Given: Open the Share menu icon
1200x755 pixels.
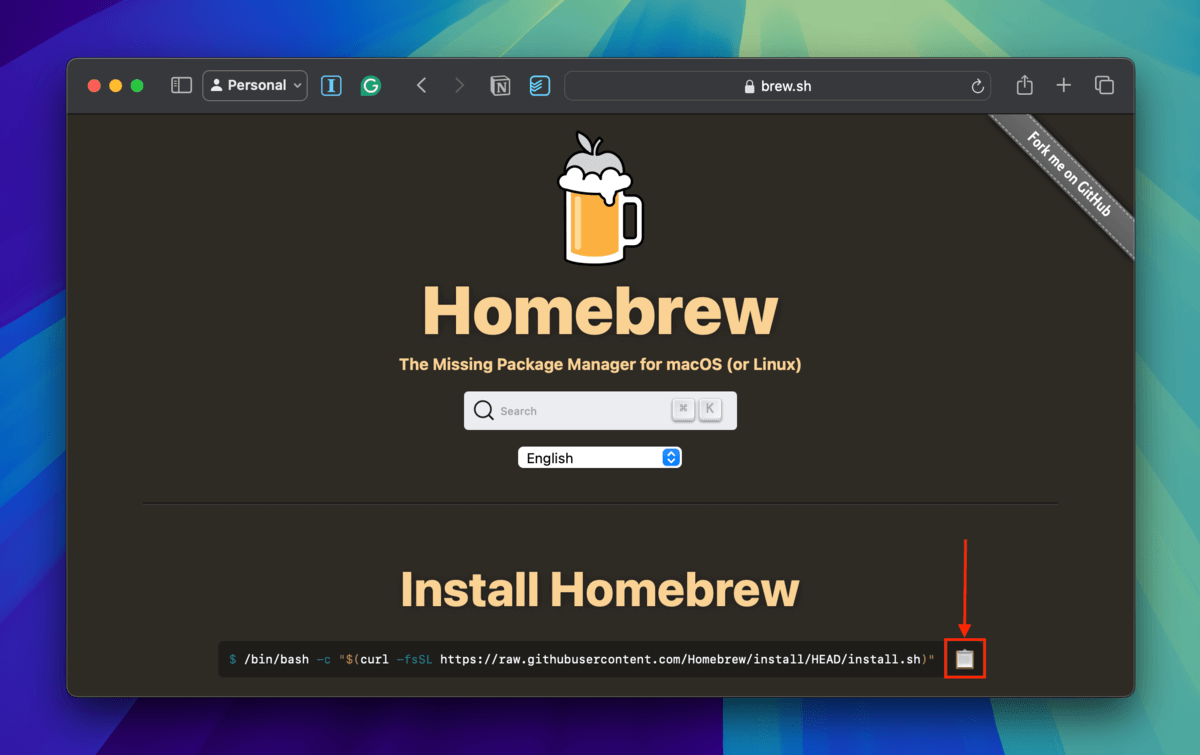Looking at the screenshot, I should tap(1024, 86).
